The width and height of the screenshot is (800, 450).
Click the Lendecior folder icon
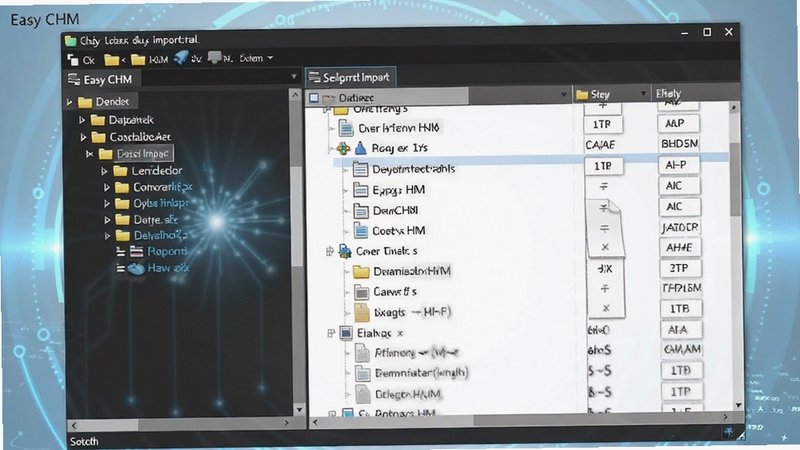[120, 170]
